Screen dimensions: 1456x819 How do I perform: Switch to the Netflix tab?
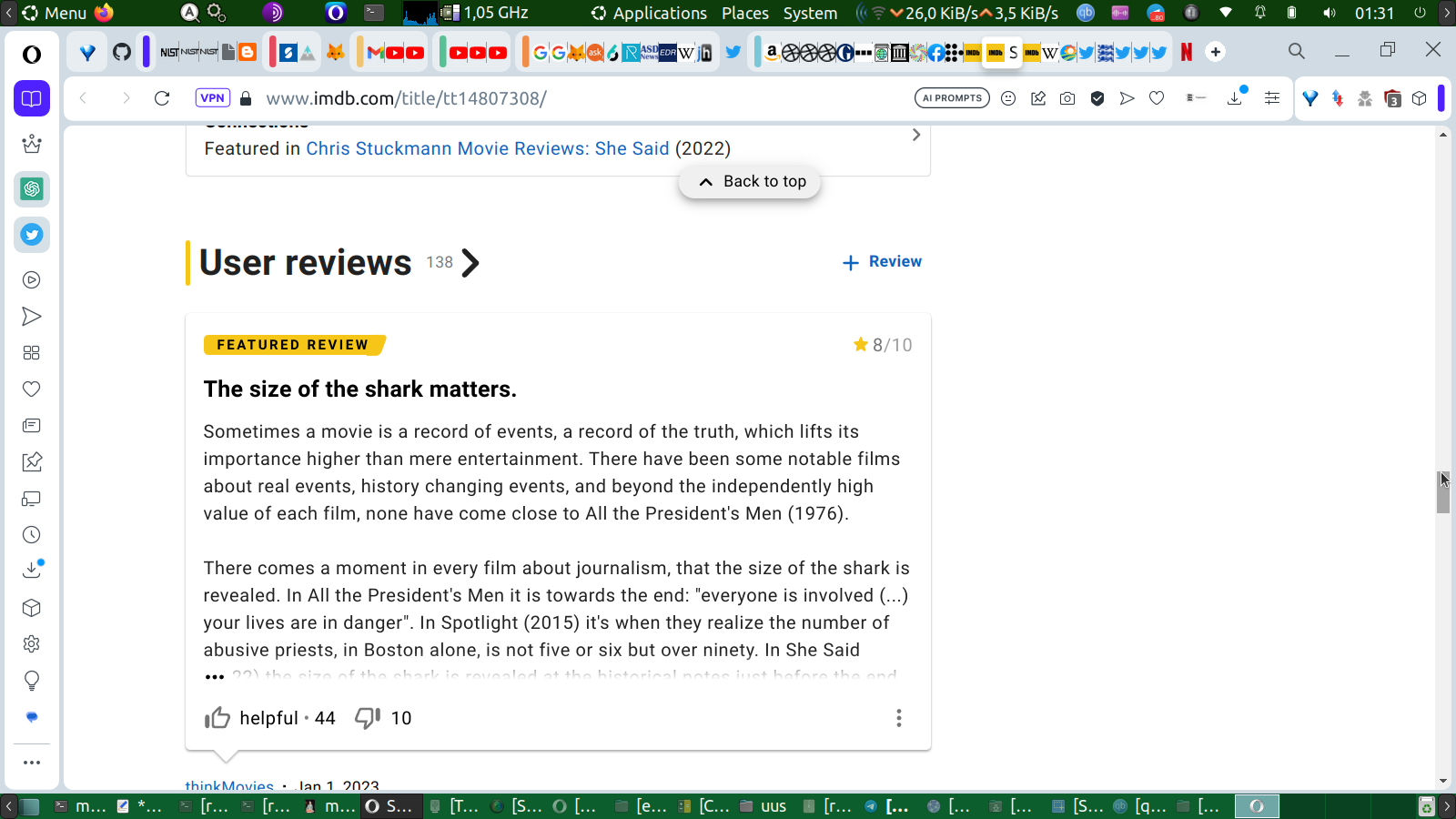coord(1187,52)
